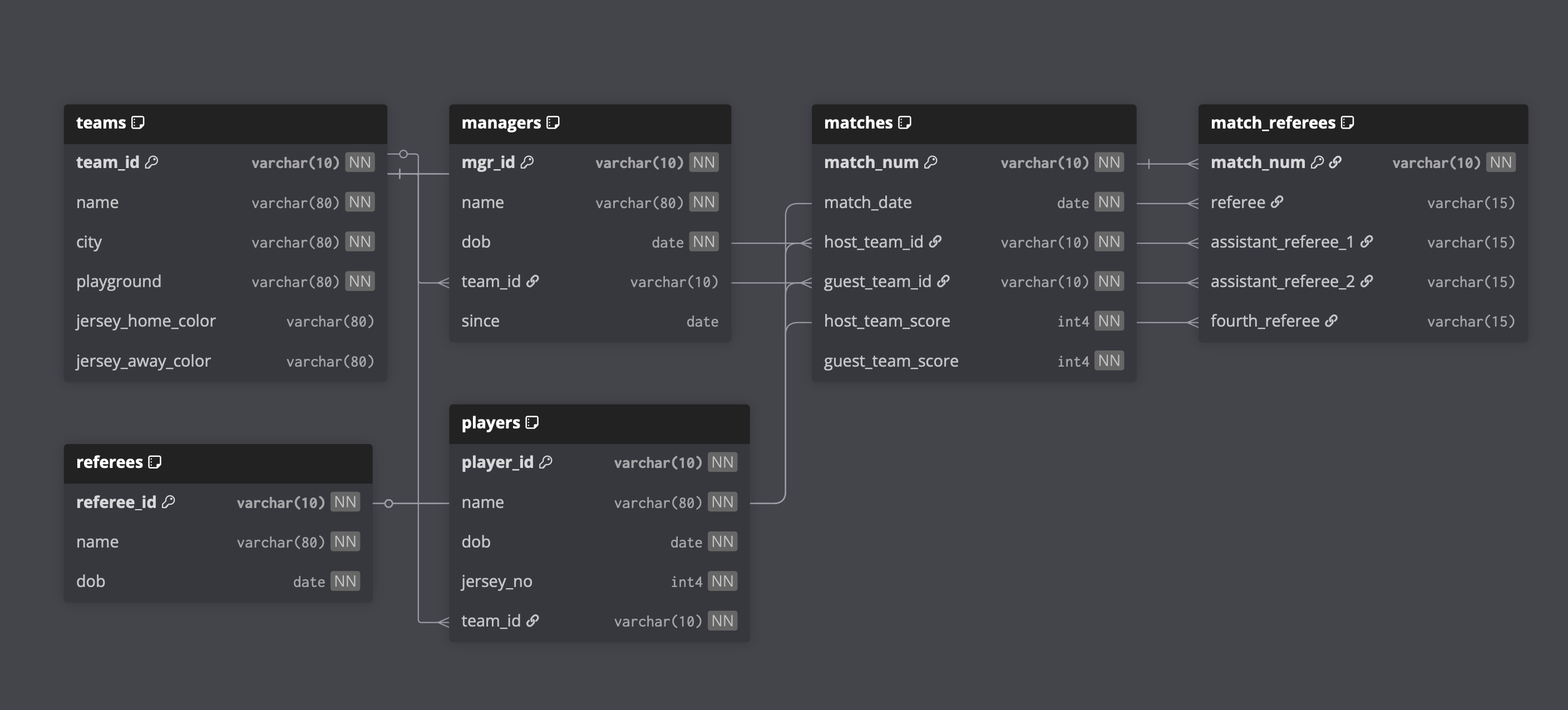Click the key icon next to mgr_id
Viewport: 1568px width, 710px height.
coord(527,162)
